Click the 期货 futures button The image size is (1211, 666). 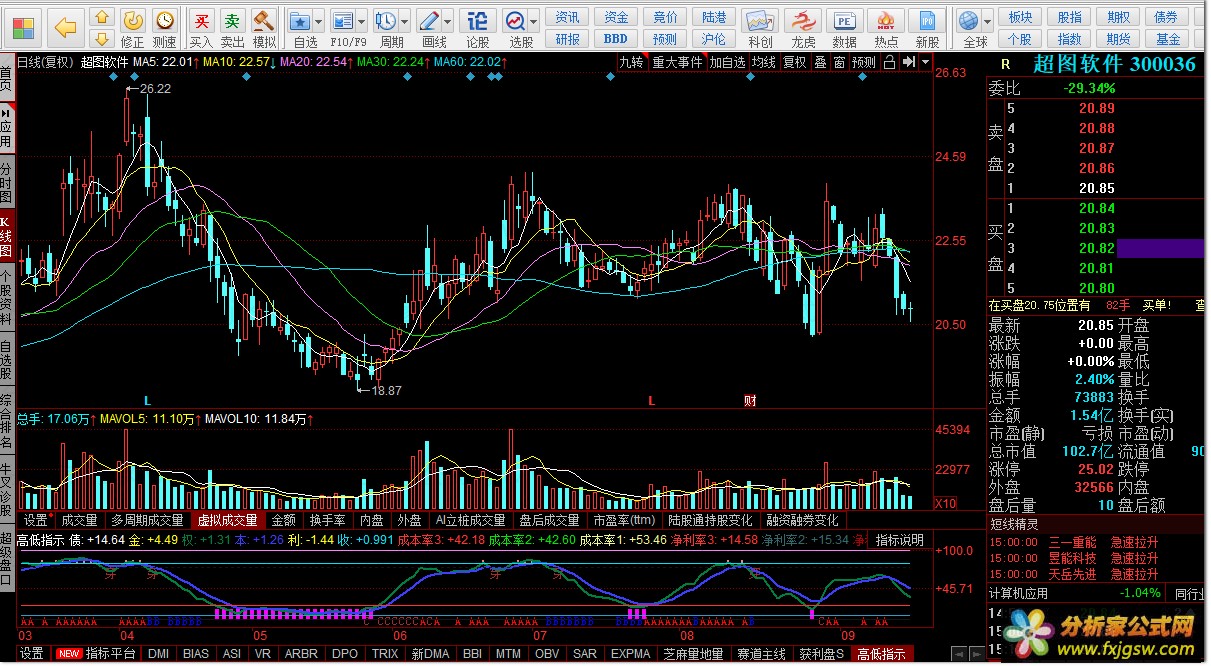tap(1118, 39)
